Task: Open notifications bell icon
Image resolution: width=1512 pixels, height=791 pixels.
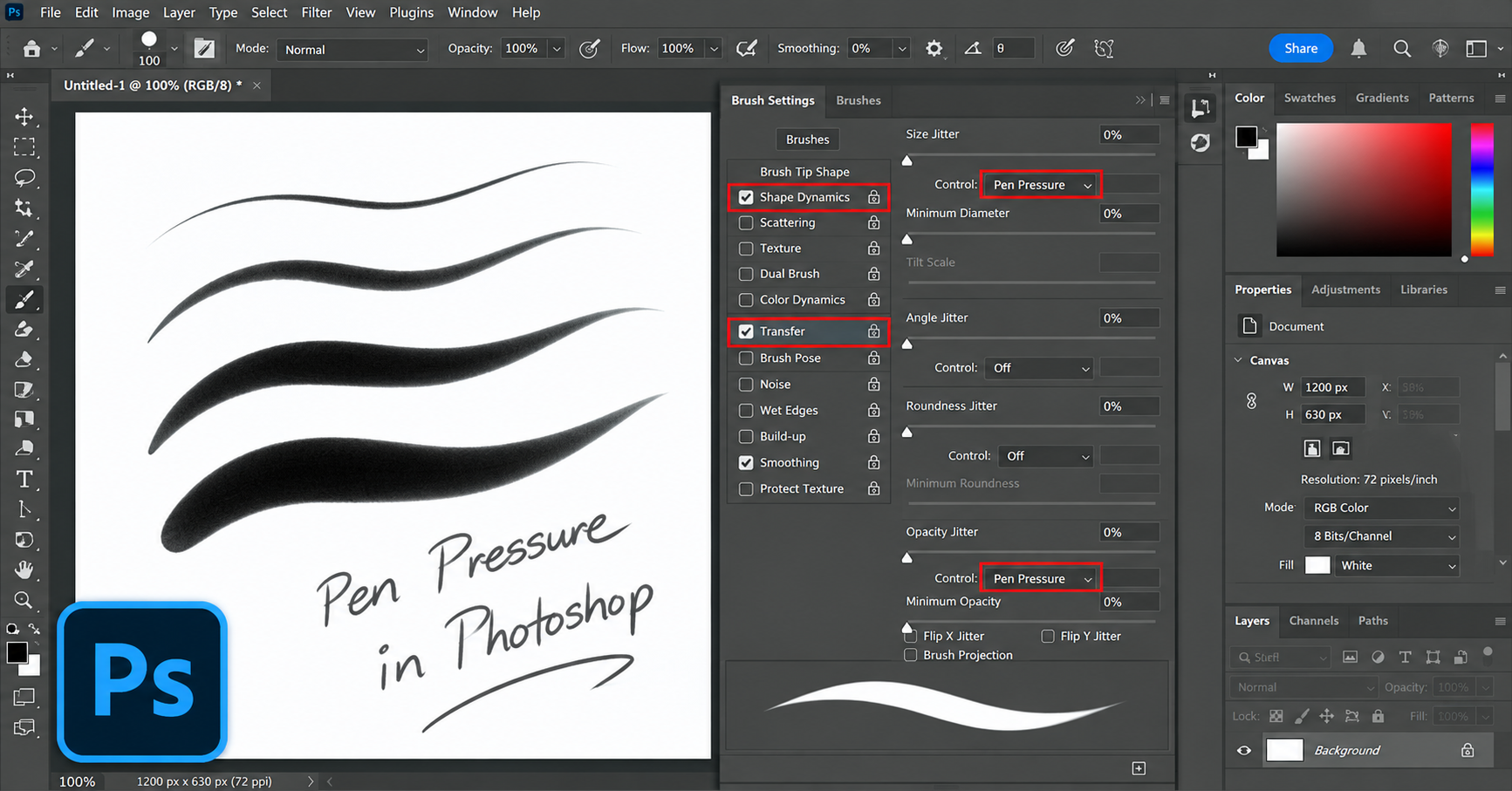Action: tap(1358, 49)
